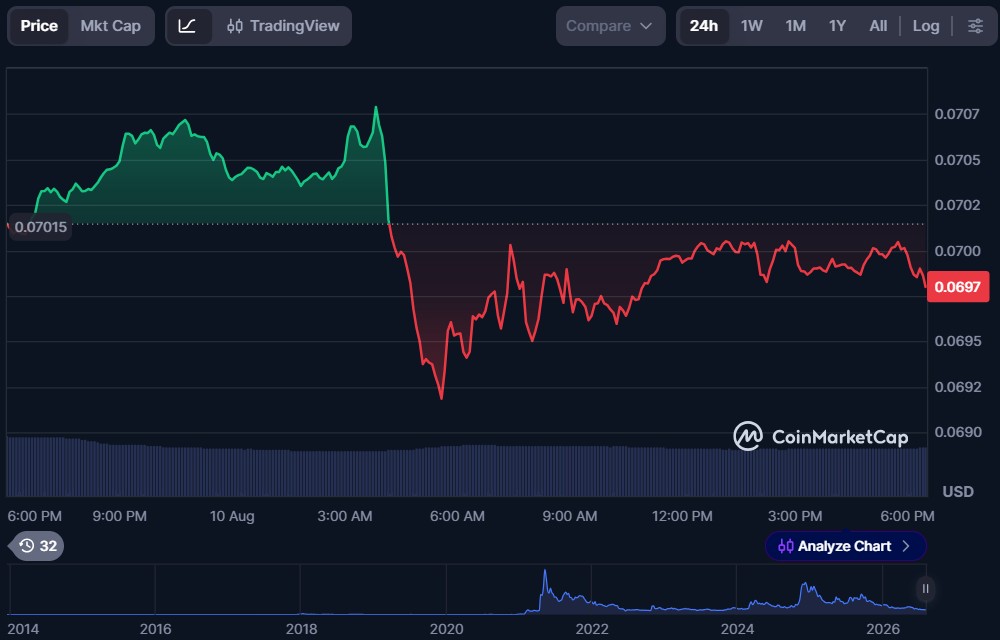Click the 12:00 PM x-axis label
Screen dimensions: 1000x640
[682, 516]
